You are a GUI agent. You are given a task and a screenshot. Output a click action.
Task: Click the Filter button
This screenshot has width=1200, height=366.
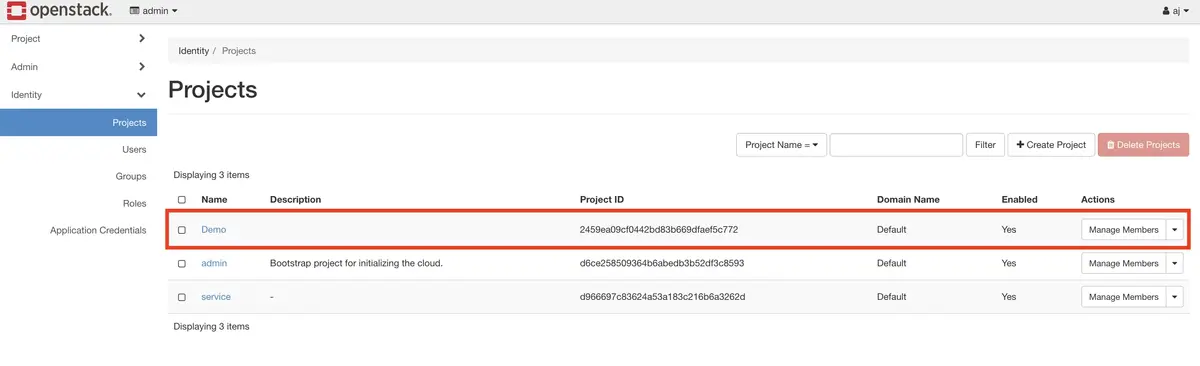point(985,145)
